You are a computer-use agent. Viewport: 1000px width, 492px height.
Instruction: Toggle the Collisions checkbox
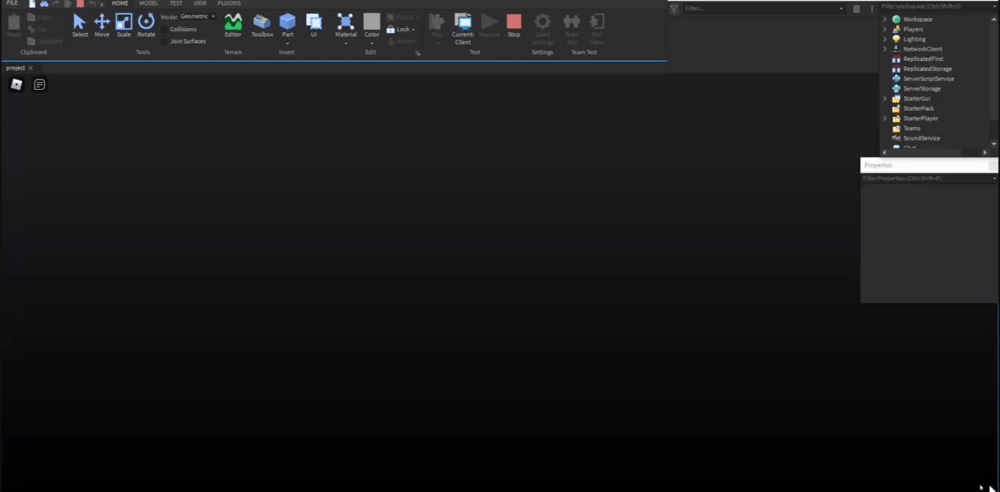165,29
